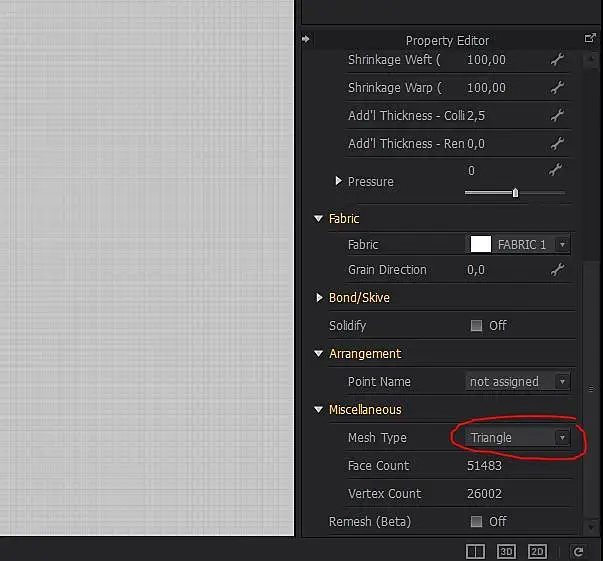Toggle the Solidify checkbox
The image size is (603, 561).
(x=476, y=326)
